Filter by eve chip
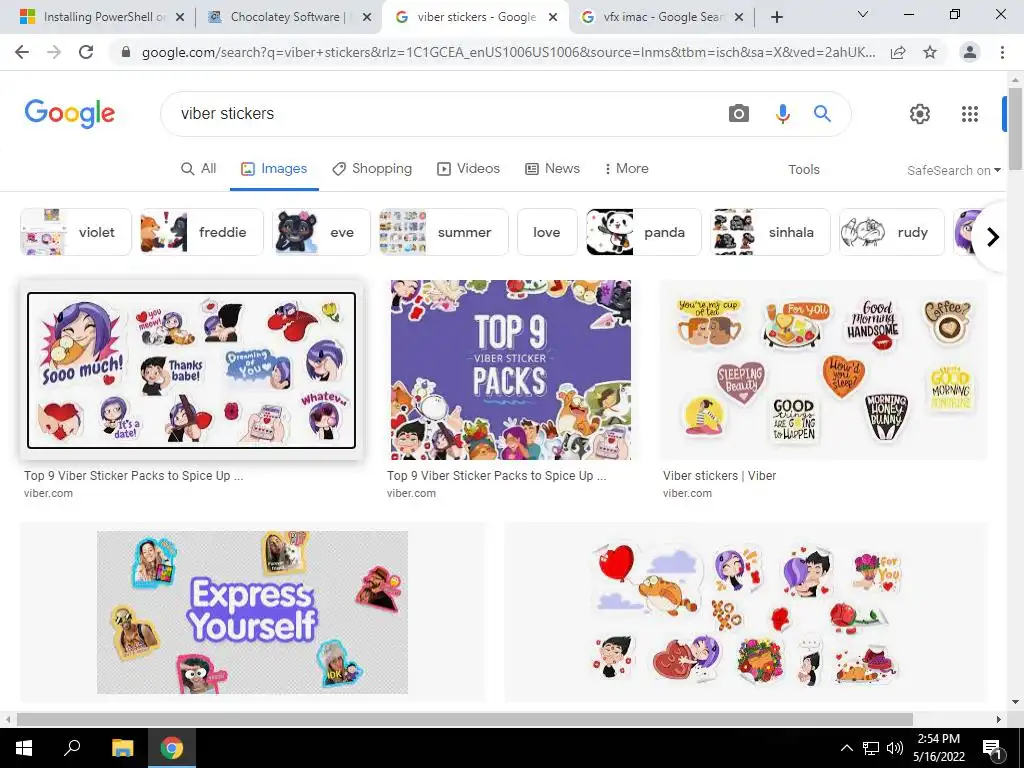The width and height of the screenshot is (1024, 768). (x=321, y=232)
